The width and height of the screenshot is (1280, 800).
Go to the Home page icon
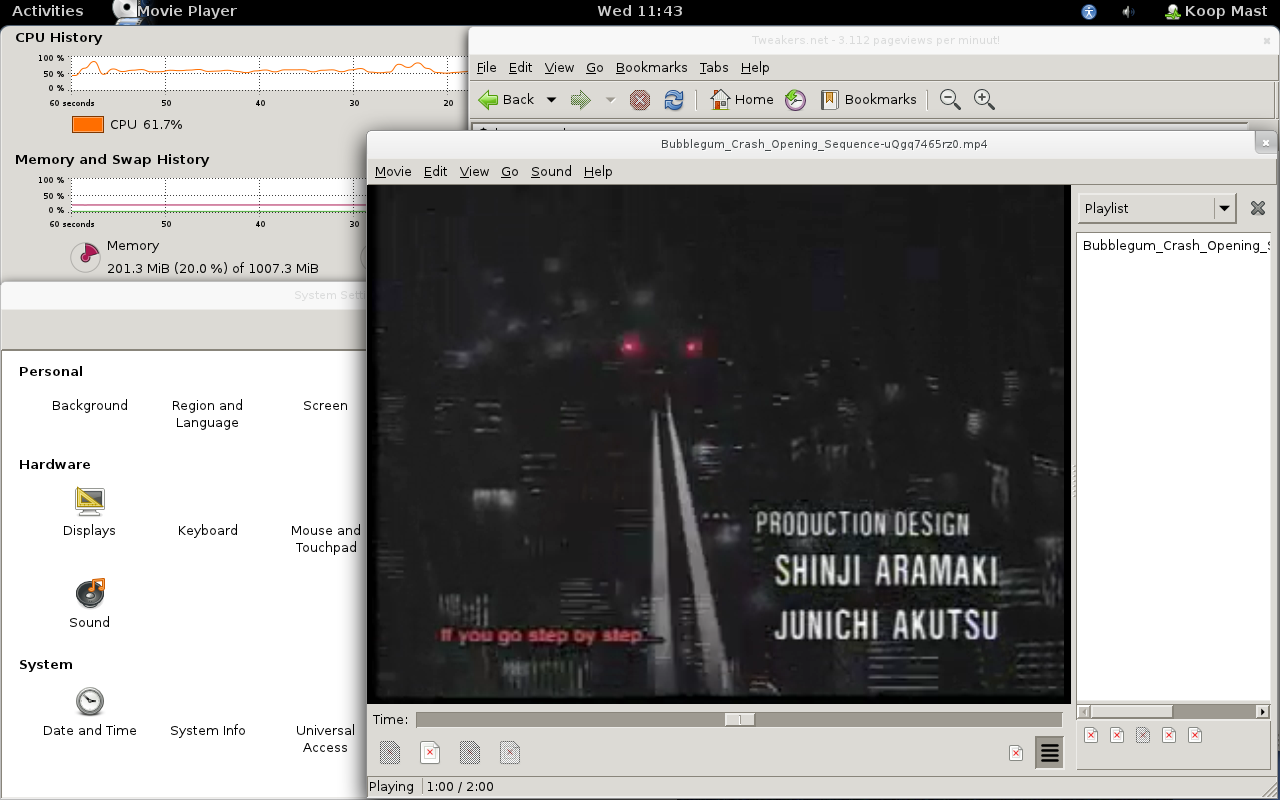pyautogui.click(x=721, y=100)
